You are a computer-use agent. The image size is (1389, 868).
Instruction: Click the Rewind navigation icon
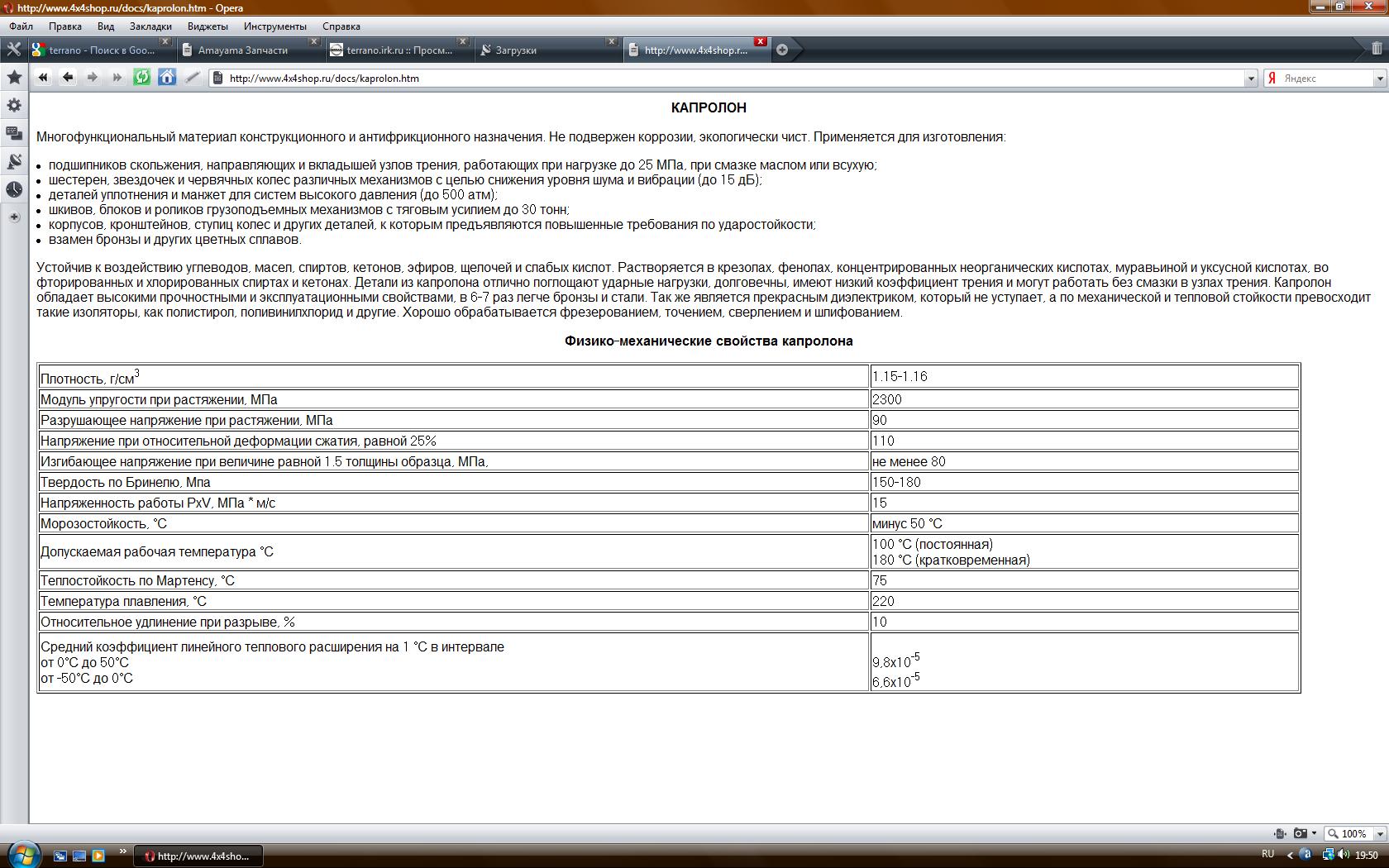[x=43, y=78]
